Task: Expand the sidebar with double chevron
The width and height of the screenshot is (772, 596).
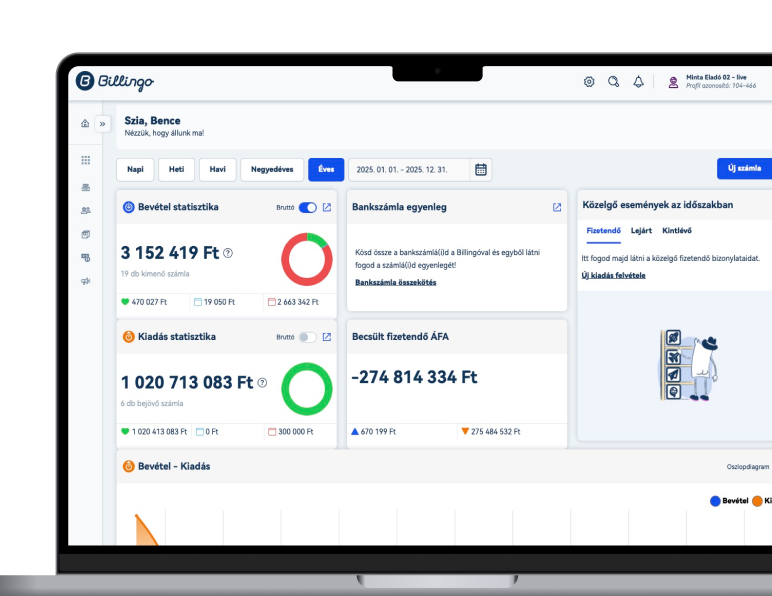Action: (x=102, y=124)
